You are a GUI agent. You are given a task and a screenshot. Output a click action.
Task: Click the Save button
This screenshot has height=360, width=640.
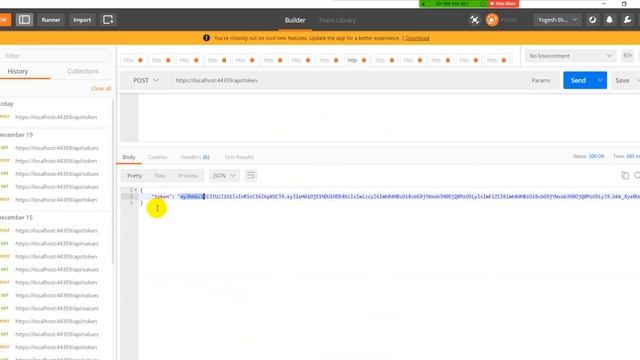click(622, 80)
